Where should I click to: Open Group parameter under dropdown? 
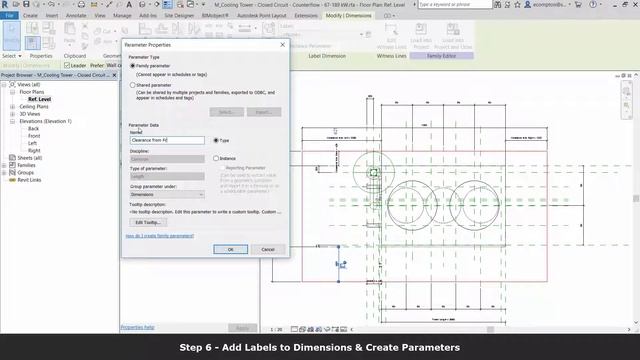167,194
